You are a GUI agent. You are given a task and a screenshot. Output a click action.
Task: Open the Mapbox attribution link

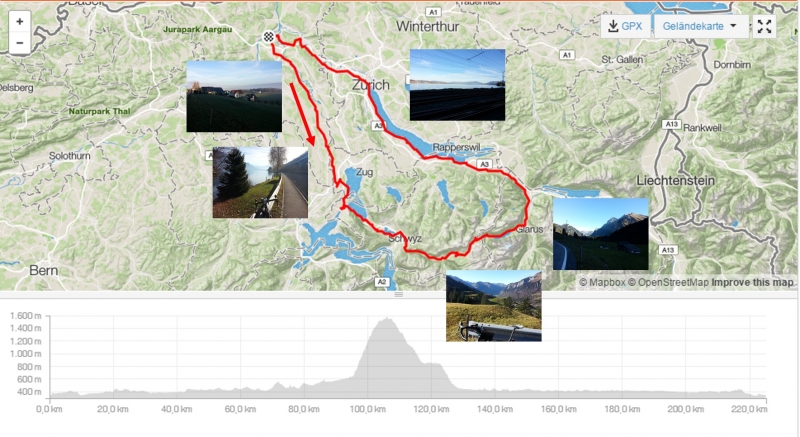point(602,282)
